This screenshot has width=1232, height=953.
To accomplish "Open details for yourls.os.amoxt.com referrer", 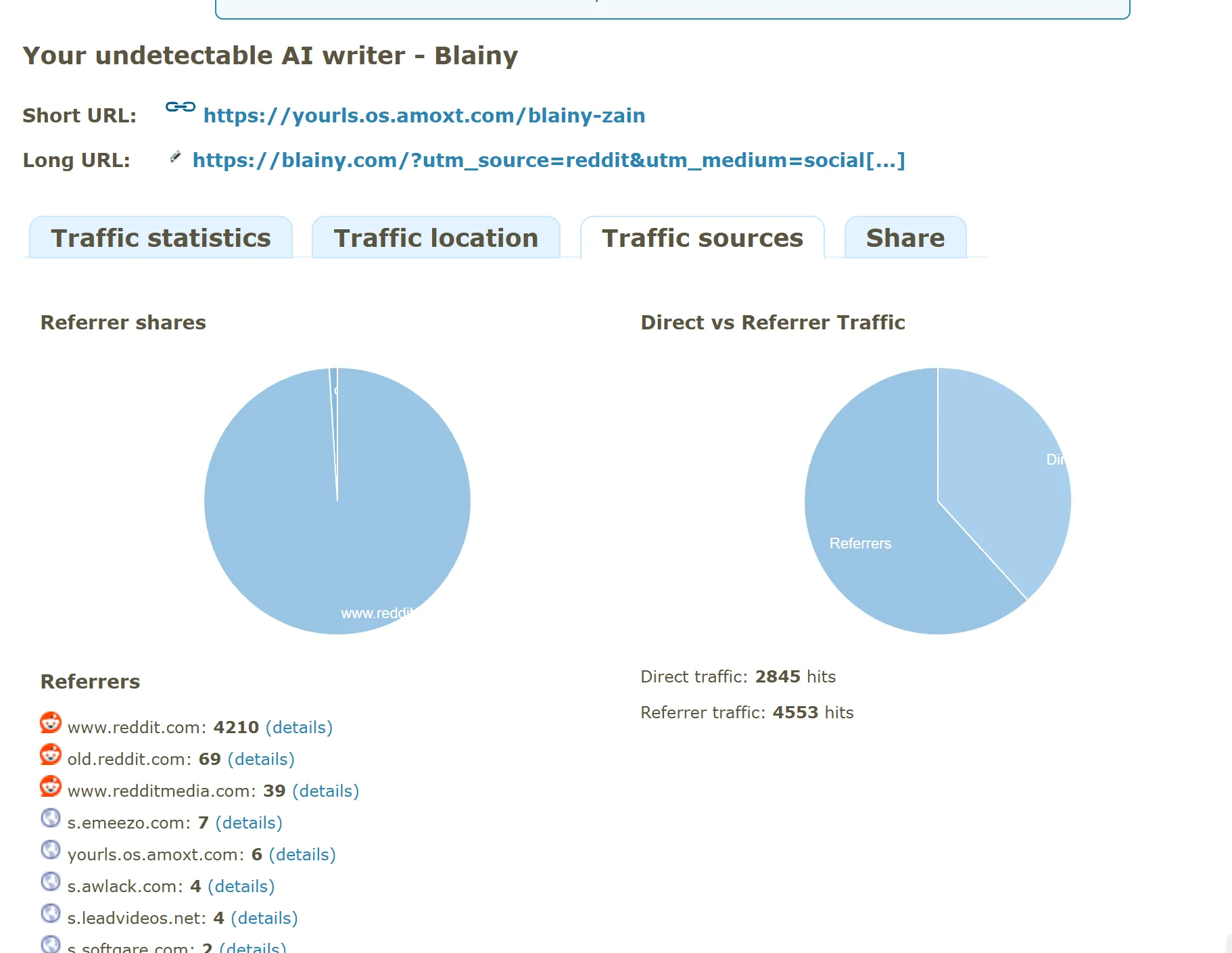I will pos(302,854).
